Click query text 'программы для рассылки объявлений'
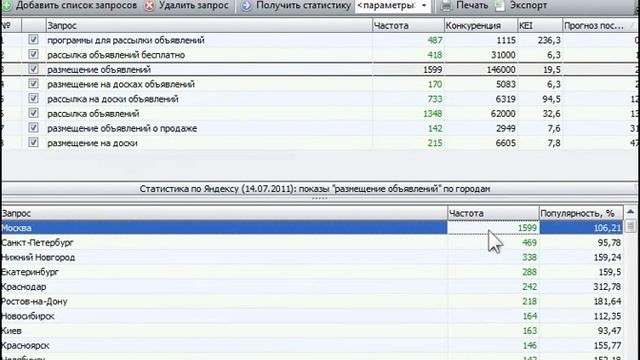Viewport: 640px width, 360px height. (x=126, y=40)
